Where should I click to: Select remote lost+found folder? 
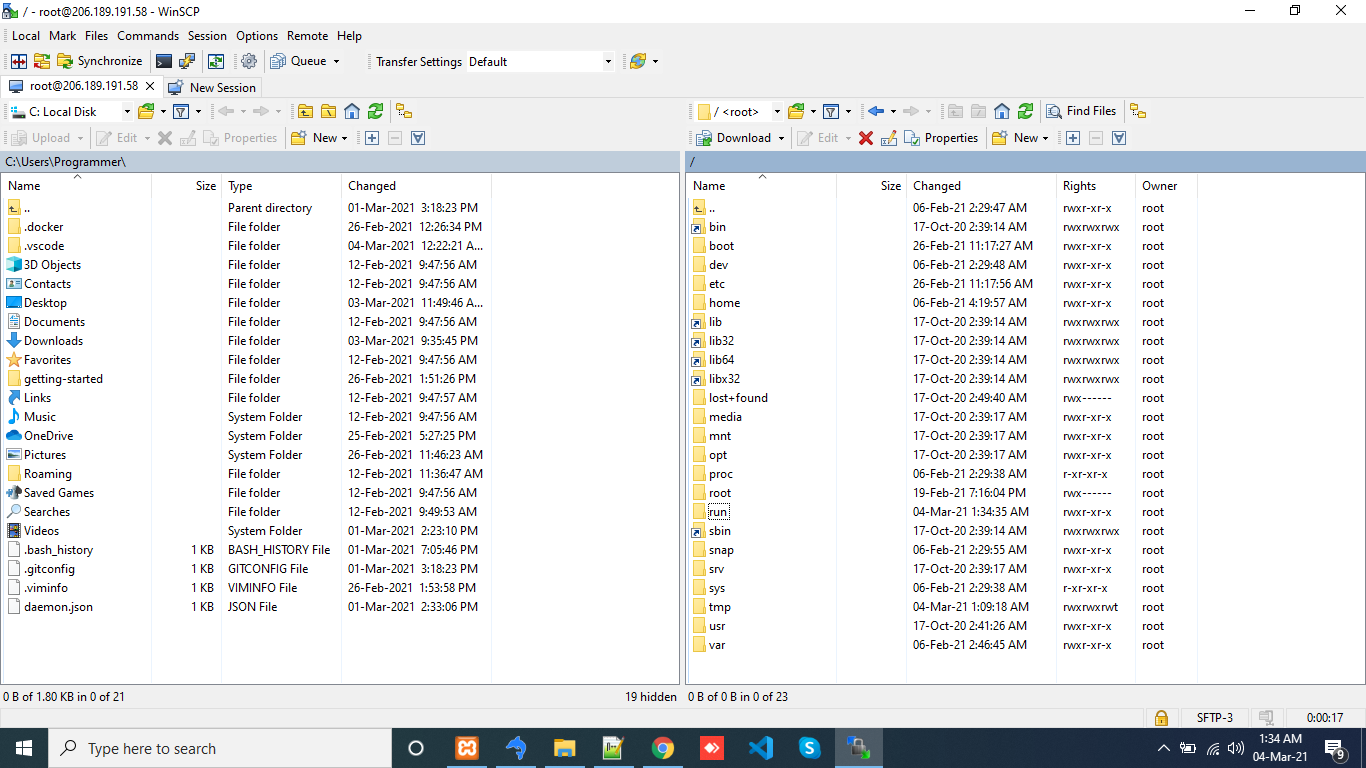pyautogui.click(x=738, y=398)
